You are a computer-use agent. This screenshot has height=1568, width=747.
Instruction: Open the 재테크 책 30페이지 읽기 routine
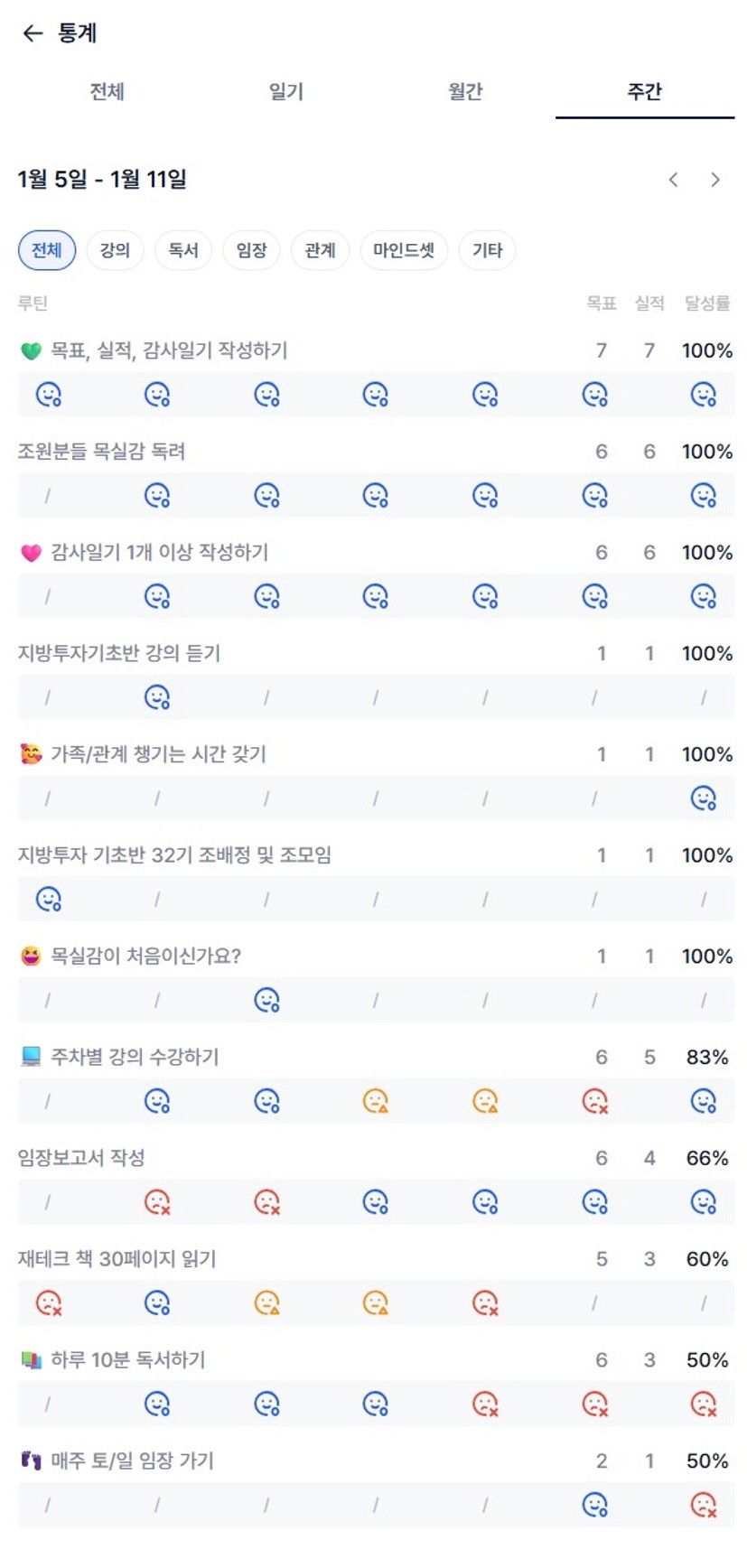(x=117, y=1259)
